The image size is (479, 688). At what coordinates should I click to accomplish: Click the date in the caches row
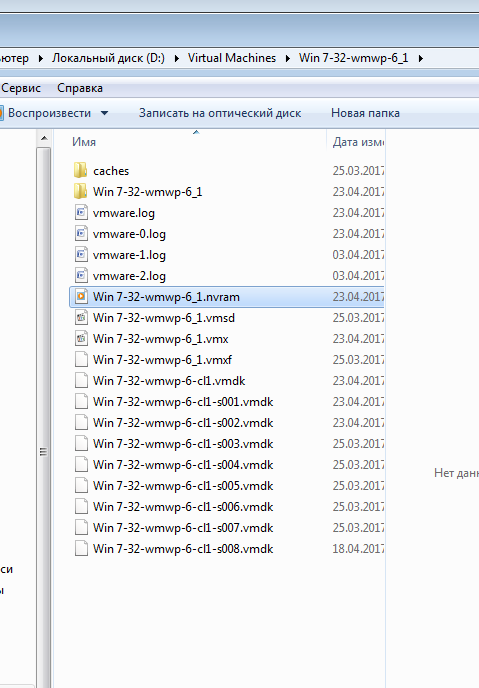358,171
